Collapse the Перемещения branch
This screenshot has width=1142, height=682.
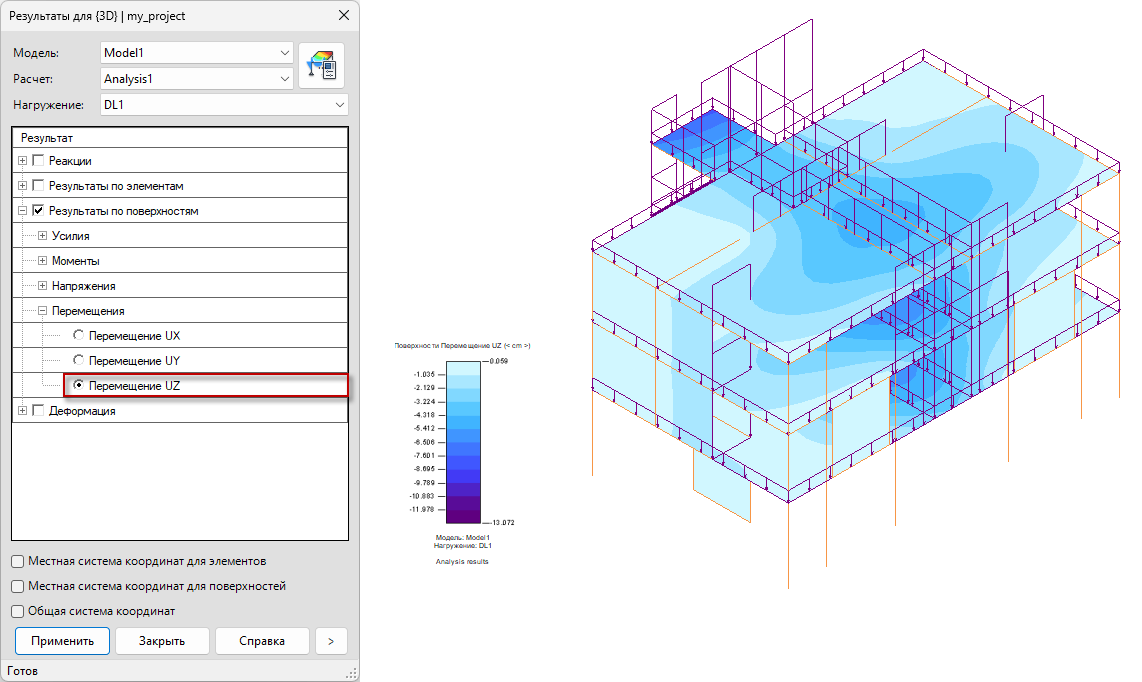coord(42,311)
